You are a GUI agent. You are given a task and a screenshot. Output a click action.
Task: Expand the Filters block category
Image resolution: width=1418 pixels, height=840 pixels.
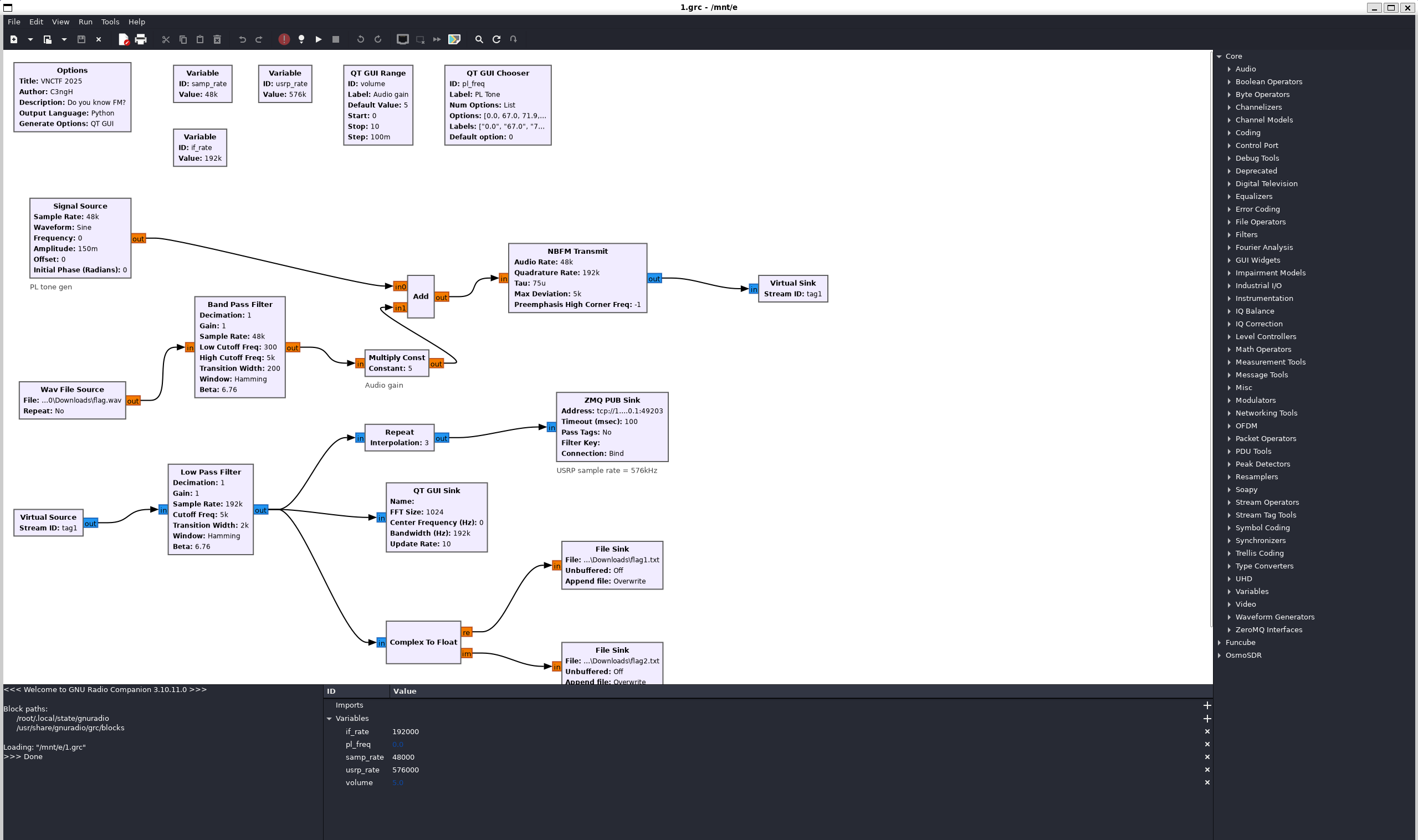coord(1229,234)
